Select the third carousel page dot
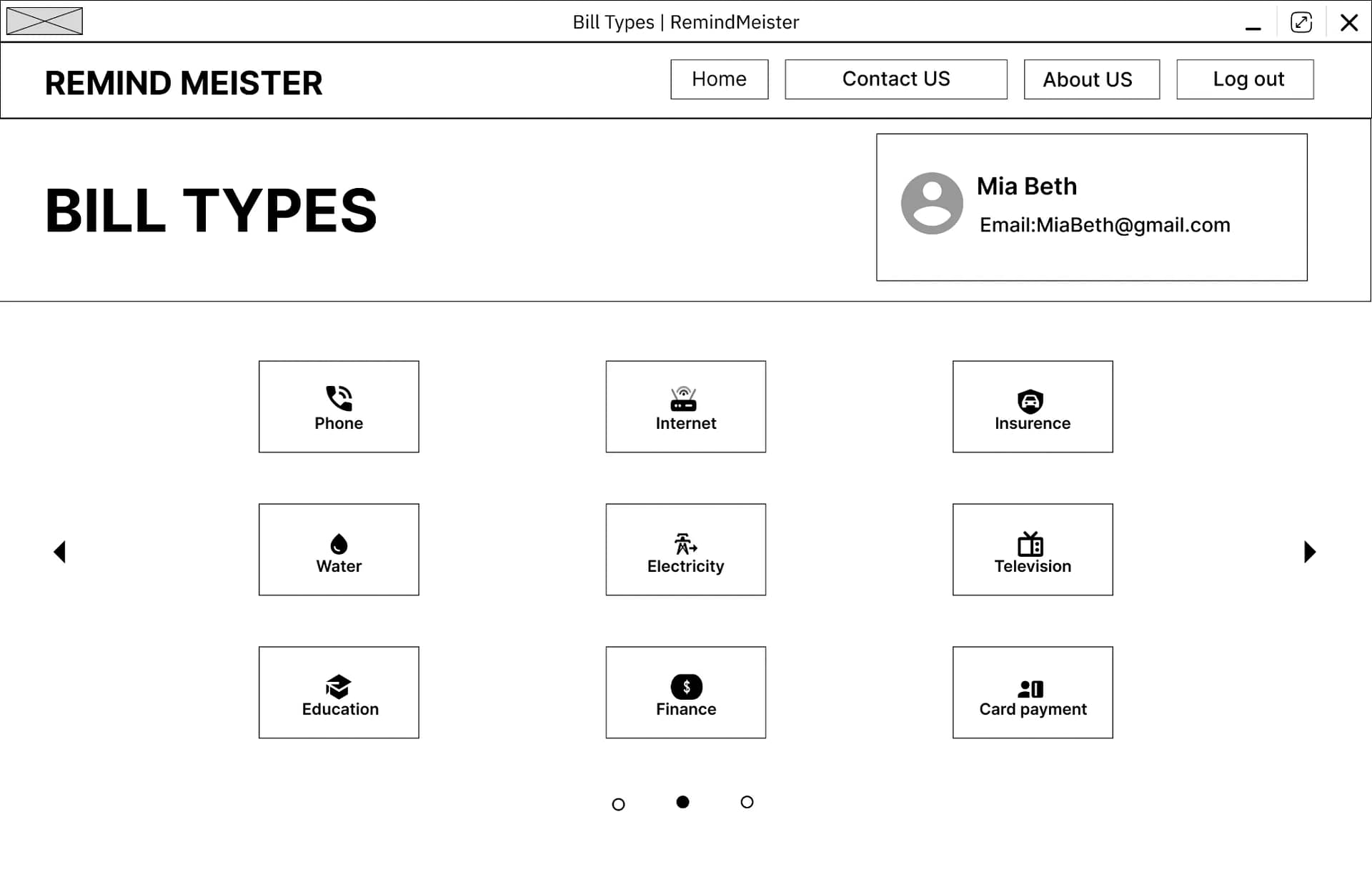1372x887 pixels. 747,802
